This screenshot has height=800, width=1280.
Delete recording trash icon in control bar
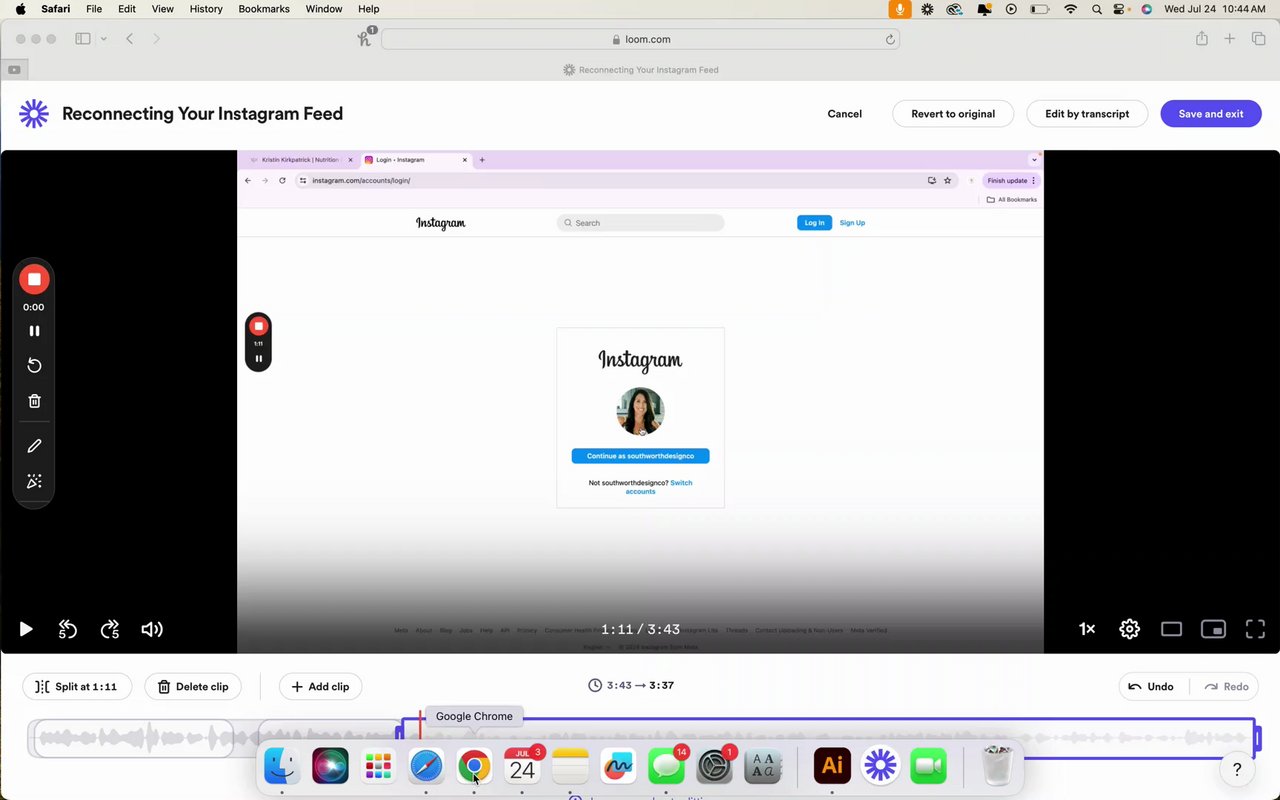[34, 401]
